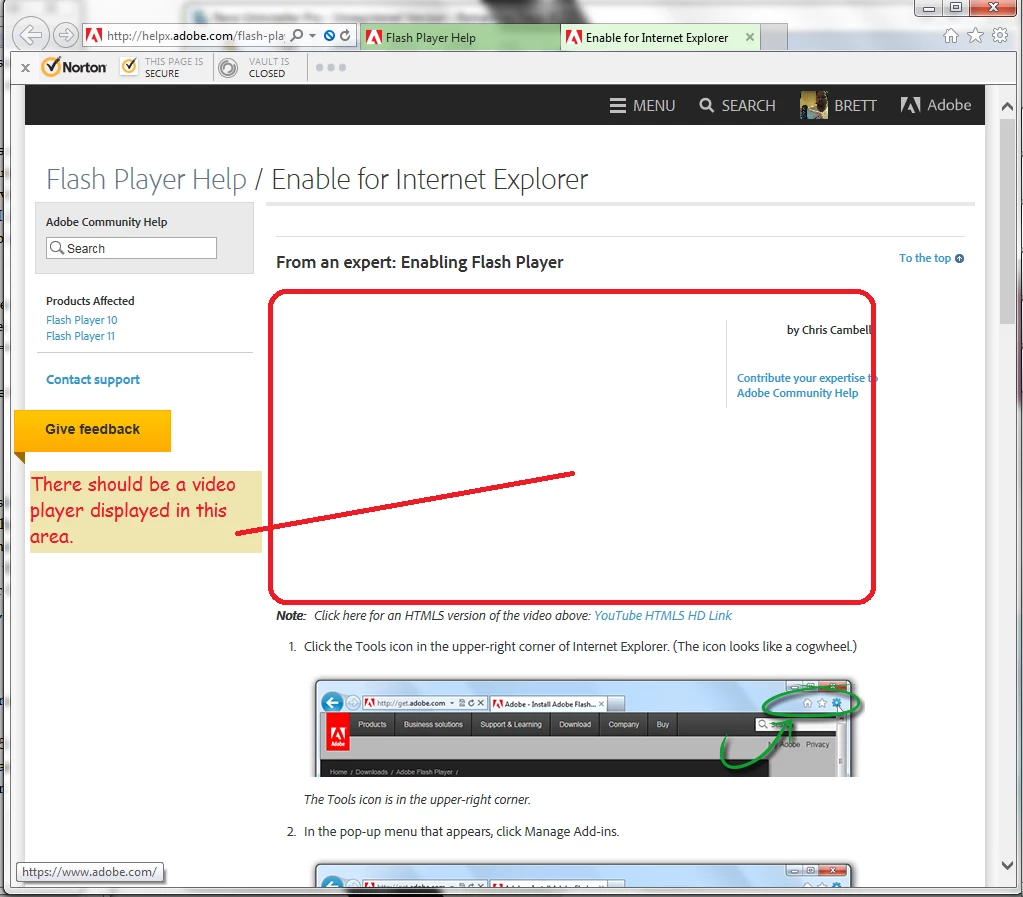Click the Tools icon tutorial screenshot
The height and width of the screenshot is (897, 1023).
click(587, 727)
